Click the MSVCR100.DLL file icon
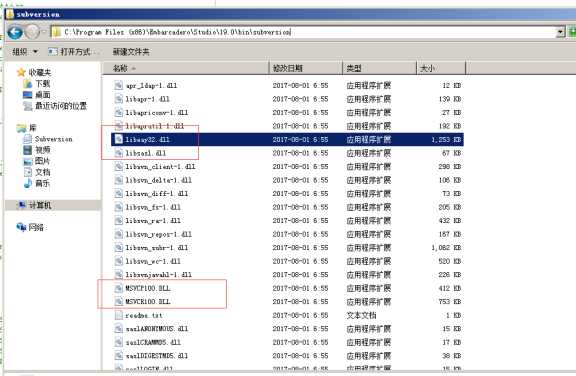Image resolution: width=576 pixels, height=376 pixels. [118, 302]
